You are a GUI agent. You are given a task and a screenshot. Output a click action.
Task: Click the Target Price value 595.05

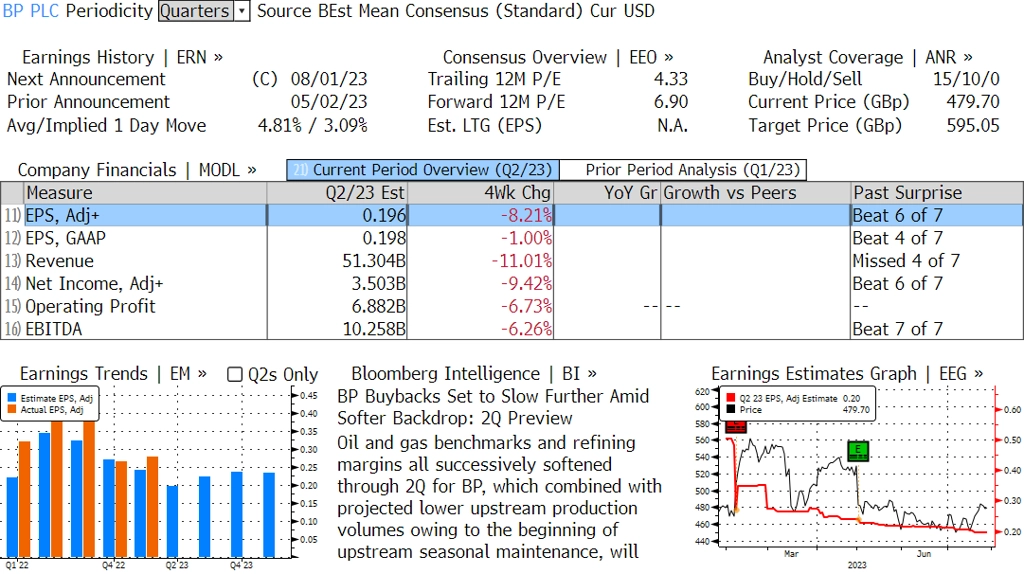point(972,126)
